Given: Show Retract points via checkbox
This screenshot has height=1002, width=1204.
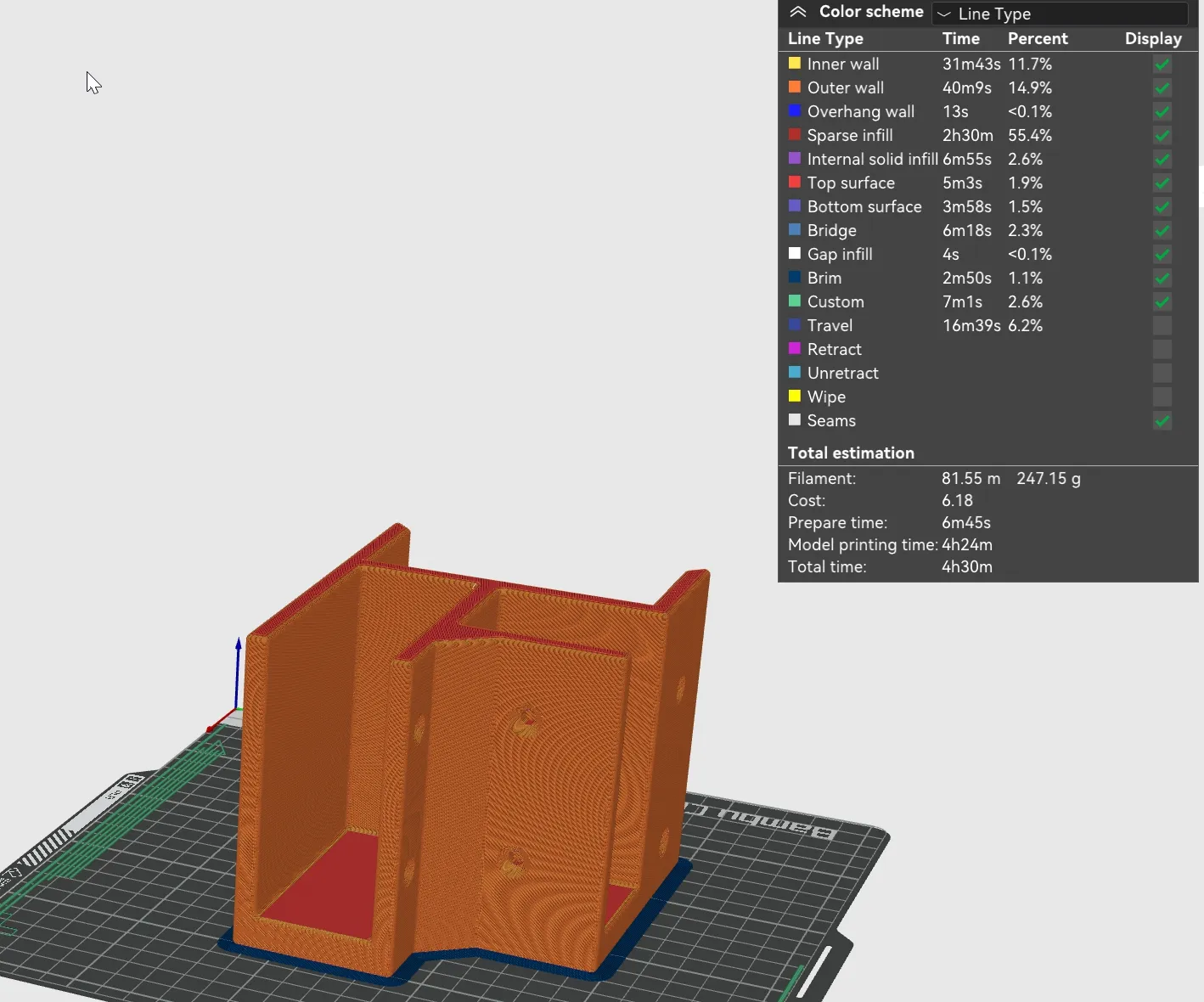Looking at the screenshot, I should tap(1162, 349).
